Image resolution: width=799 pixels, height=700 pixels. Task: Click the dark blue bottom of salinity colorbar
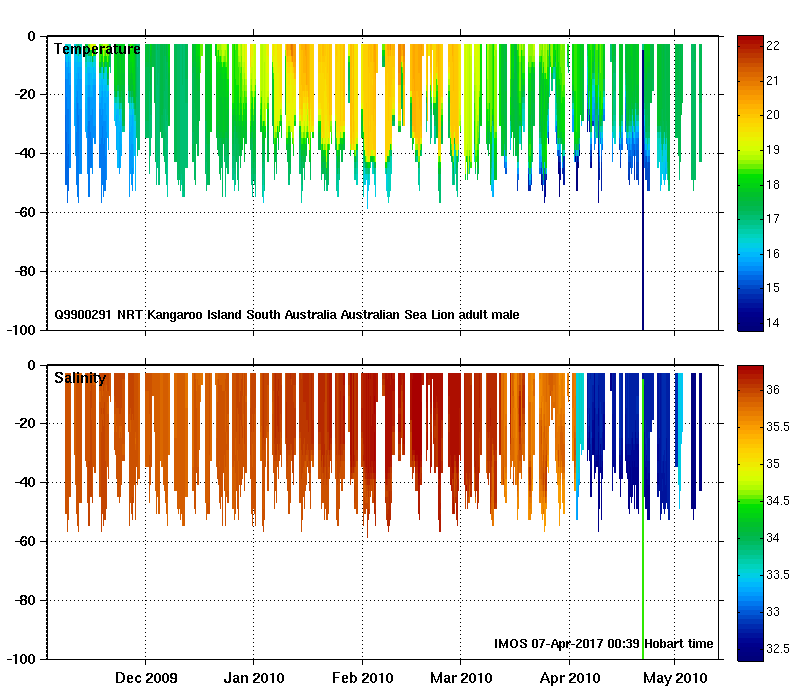point(751,650)
